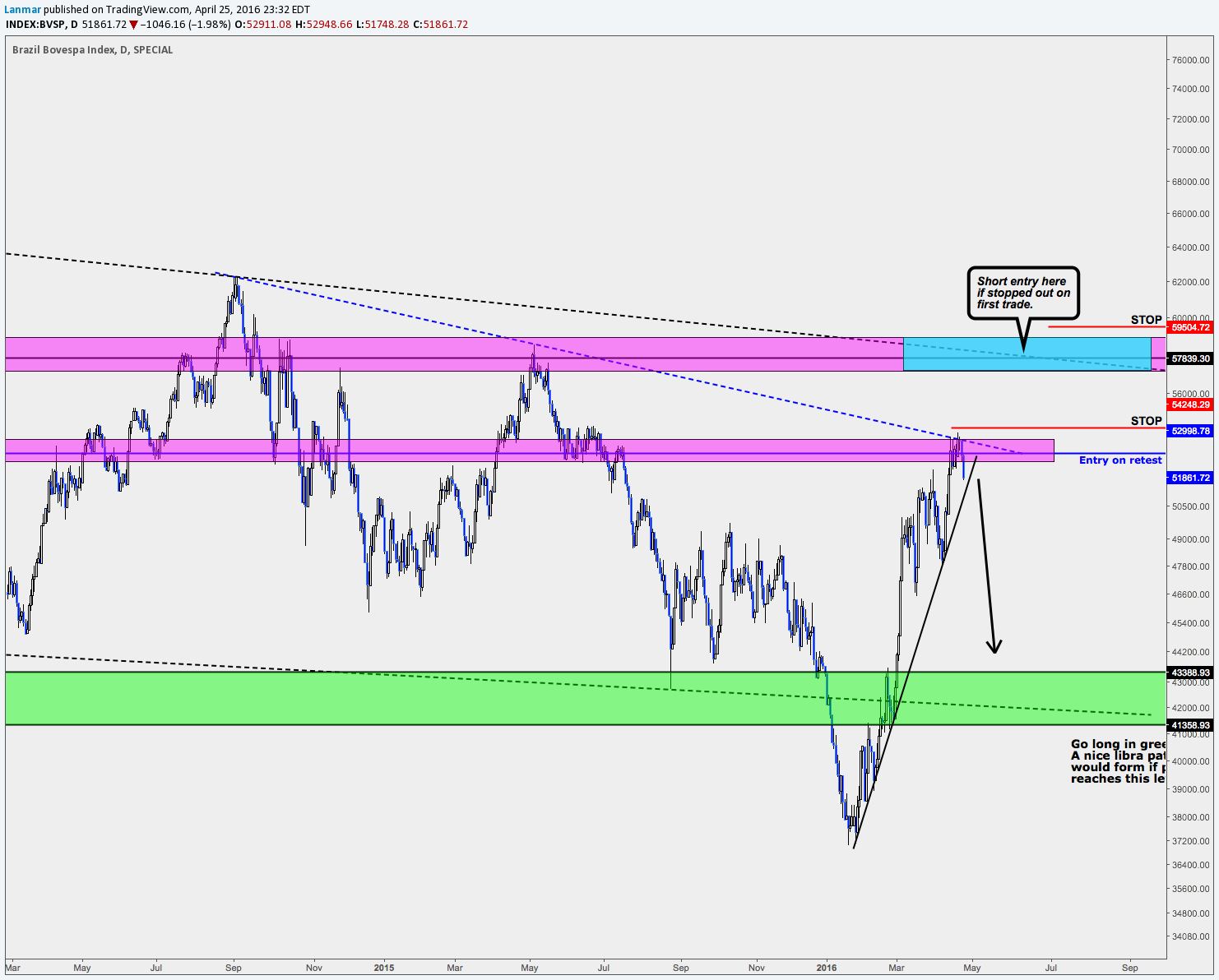Click the STOP label beside 52998.78

point(1146,421)
